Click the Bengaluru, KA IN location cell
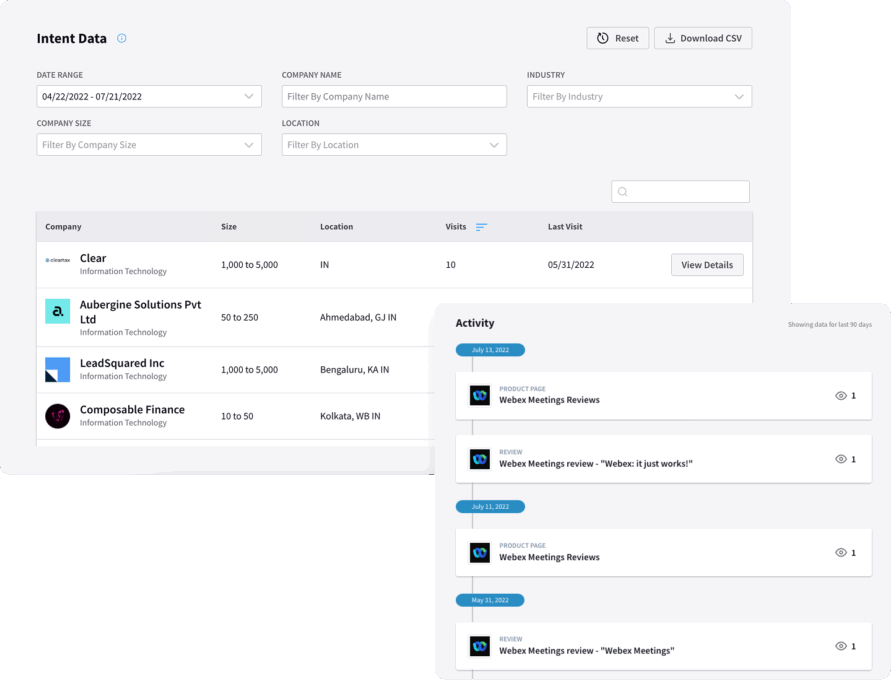The image size is (891, 680). point(355,369)
